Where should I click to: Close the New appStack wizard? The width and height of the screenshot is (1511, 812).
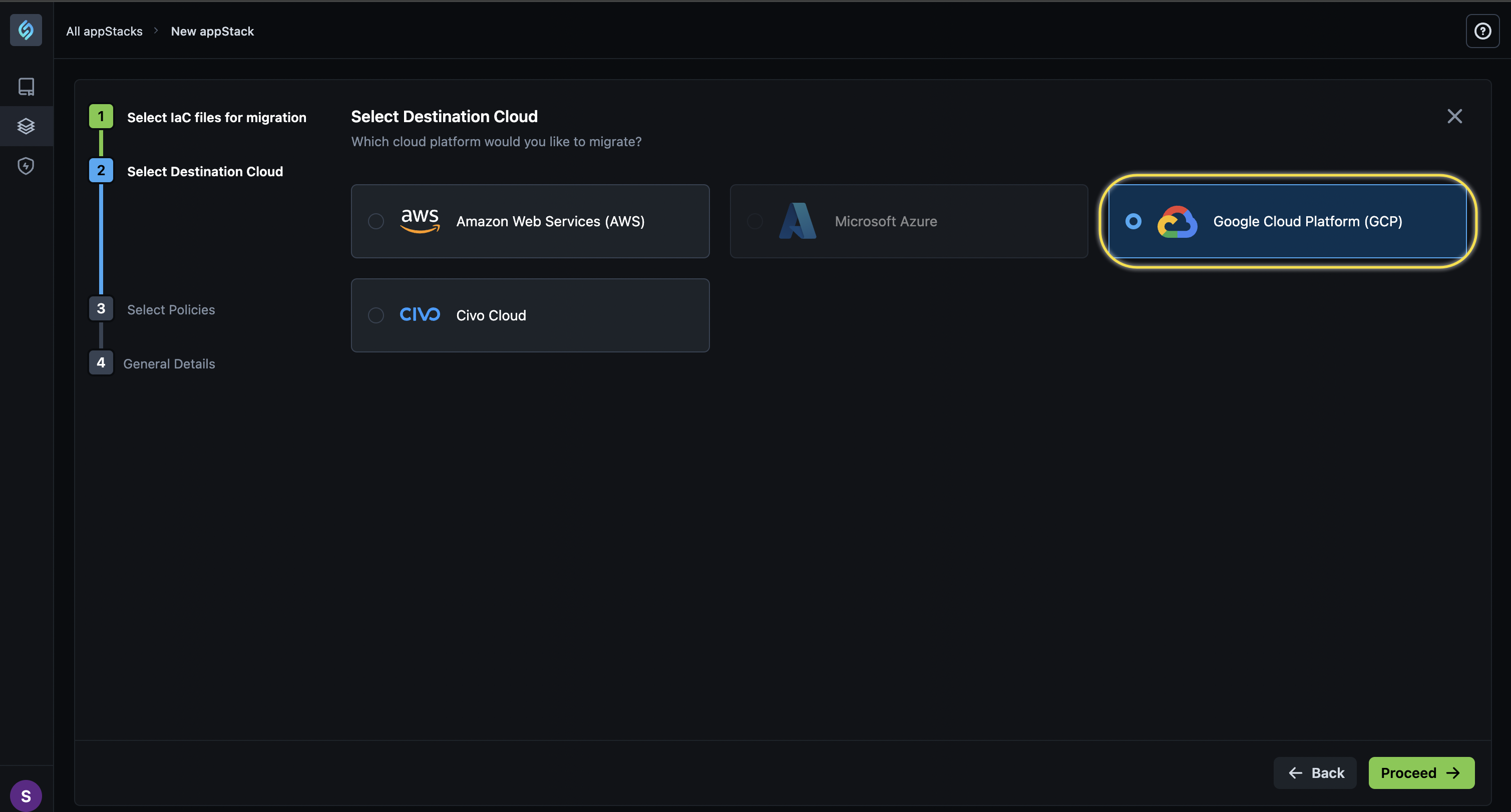pyautogui.click(x=1454, y=116)
